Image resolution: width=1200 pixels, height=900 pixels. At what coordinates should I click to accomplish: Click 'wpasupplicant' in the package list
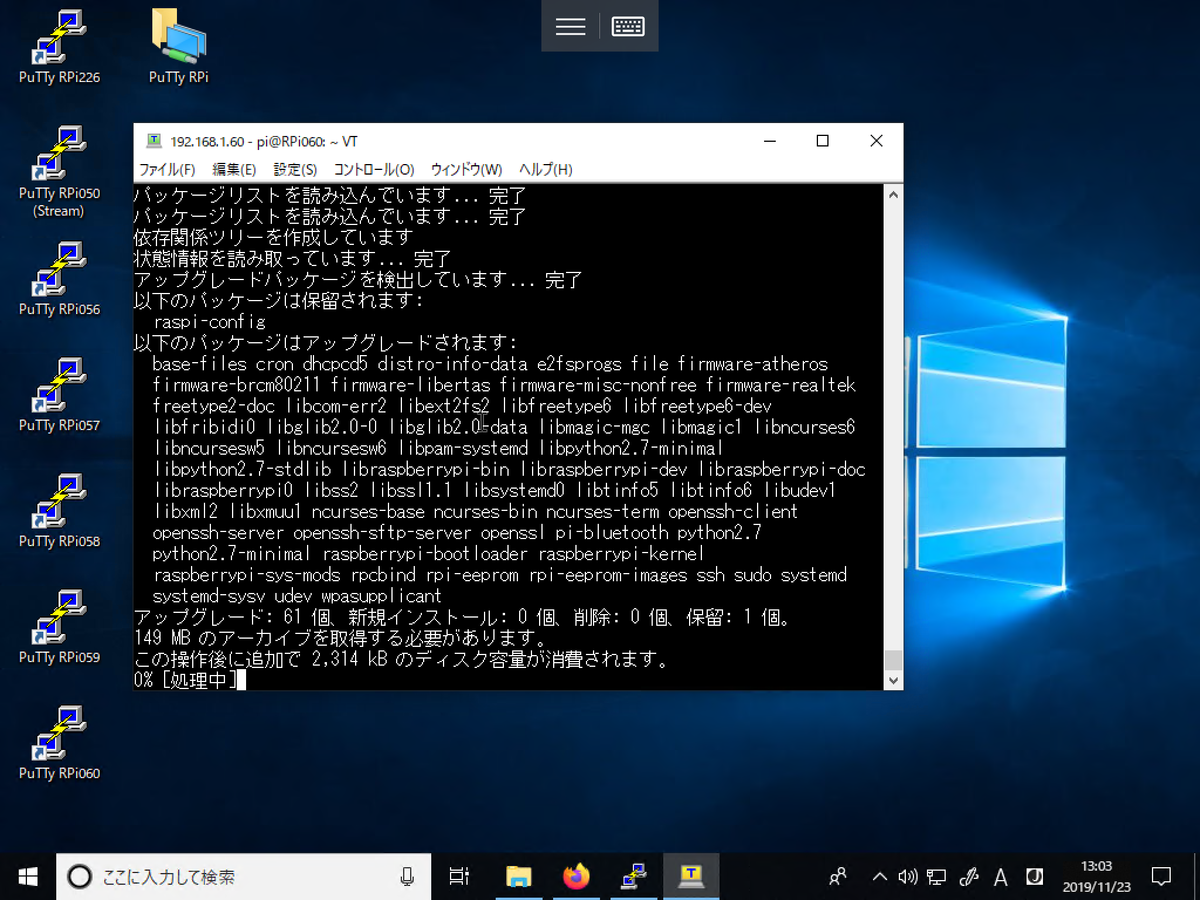381,595
